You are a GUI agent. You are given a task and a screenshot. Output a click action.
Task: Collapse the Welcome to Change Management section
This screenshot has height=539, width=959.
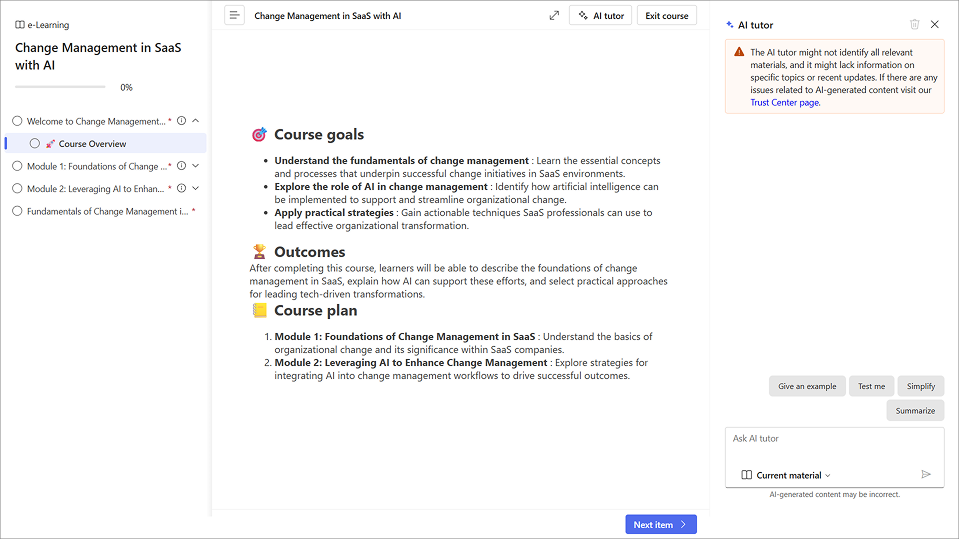pos(196,121)
